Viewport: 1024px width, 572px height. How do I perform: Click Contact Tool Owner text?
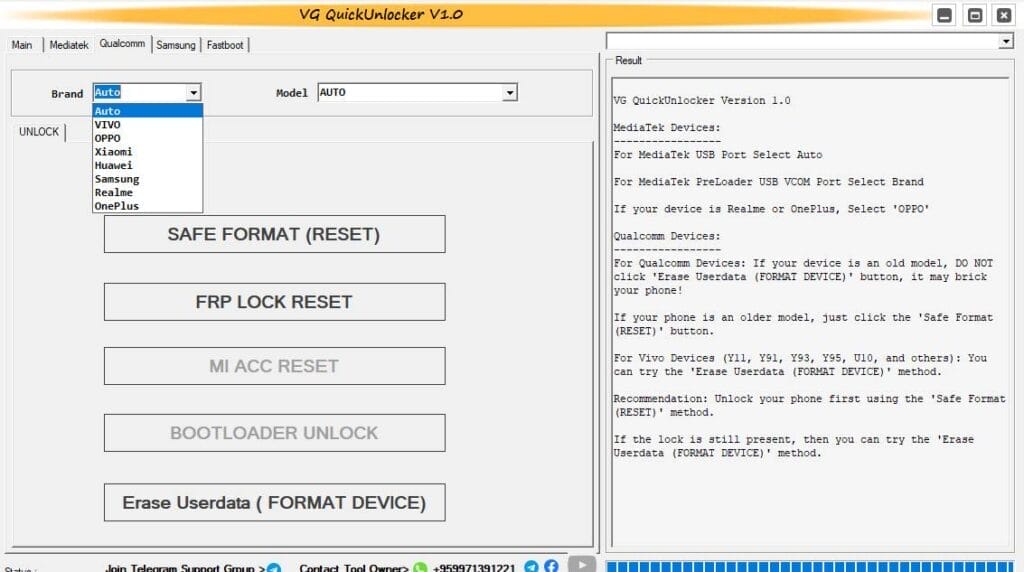click(354, 568)
